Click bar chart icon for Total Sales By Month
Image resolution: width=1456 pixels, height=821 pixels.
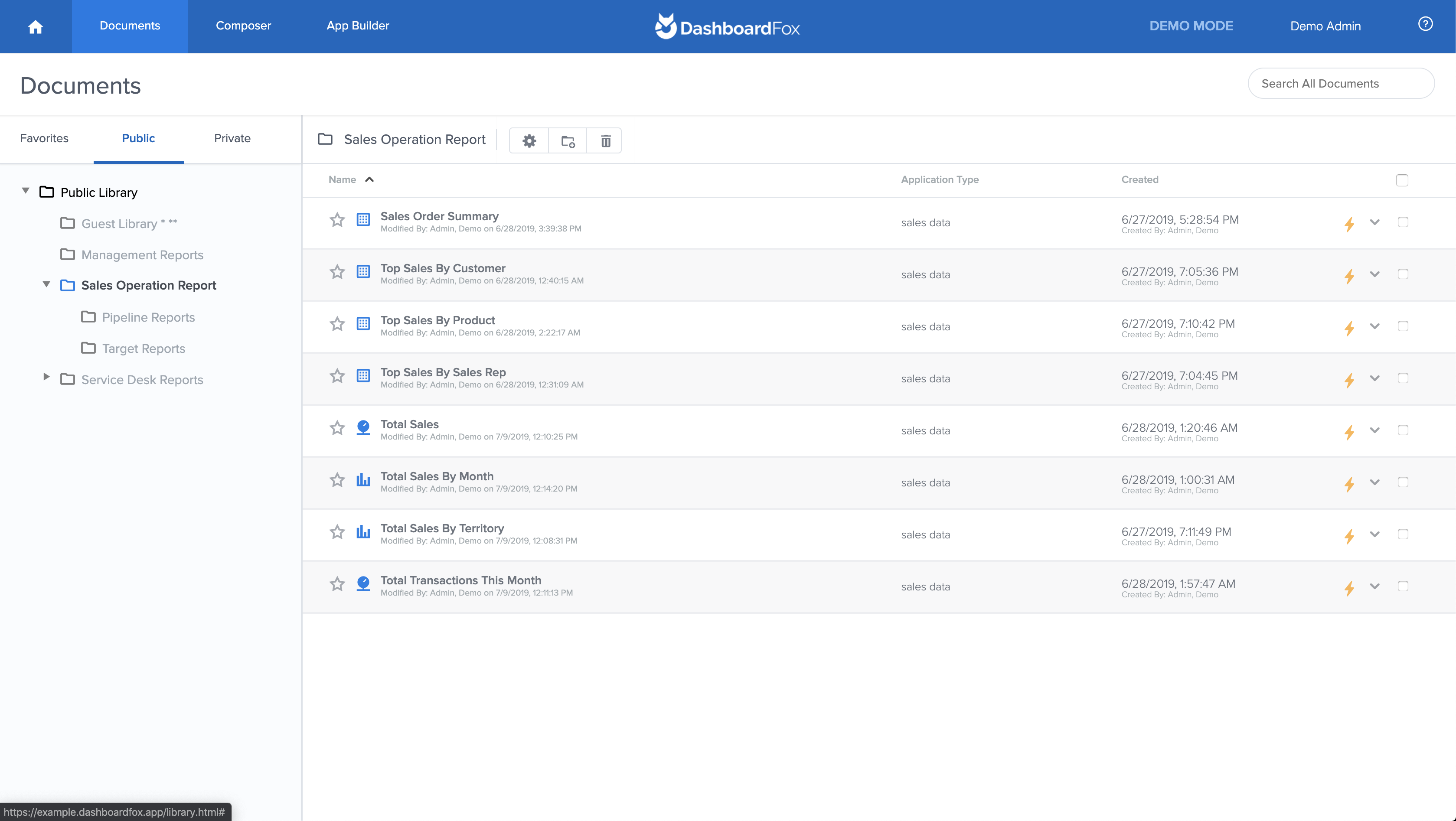tap(363, 480)
